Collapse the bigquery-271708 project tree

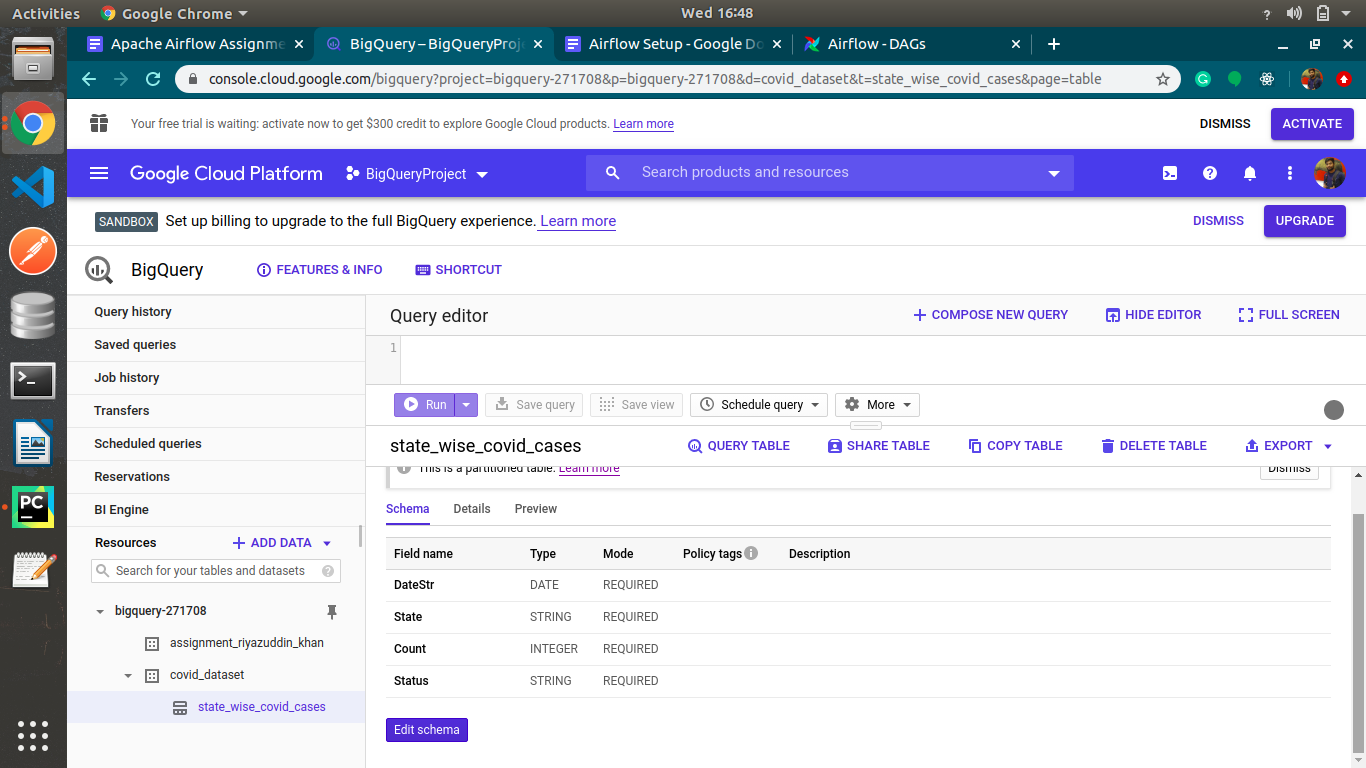[x=99, y=611]
